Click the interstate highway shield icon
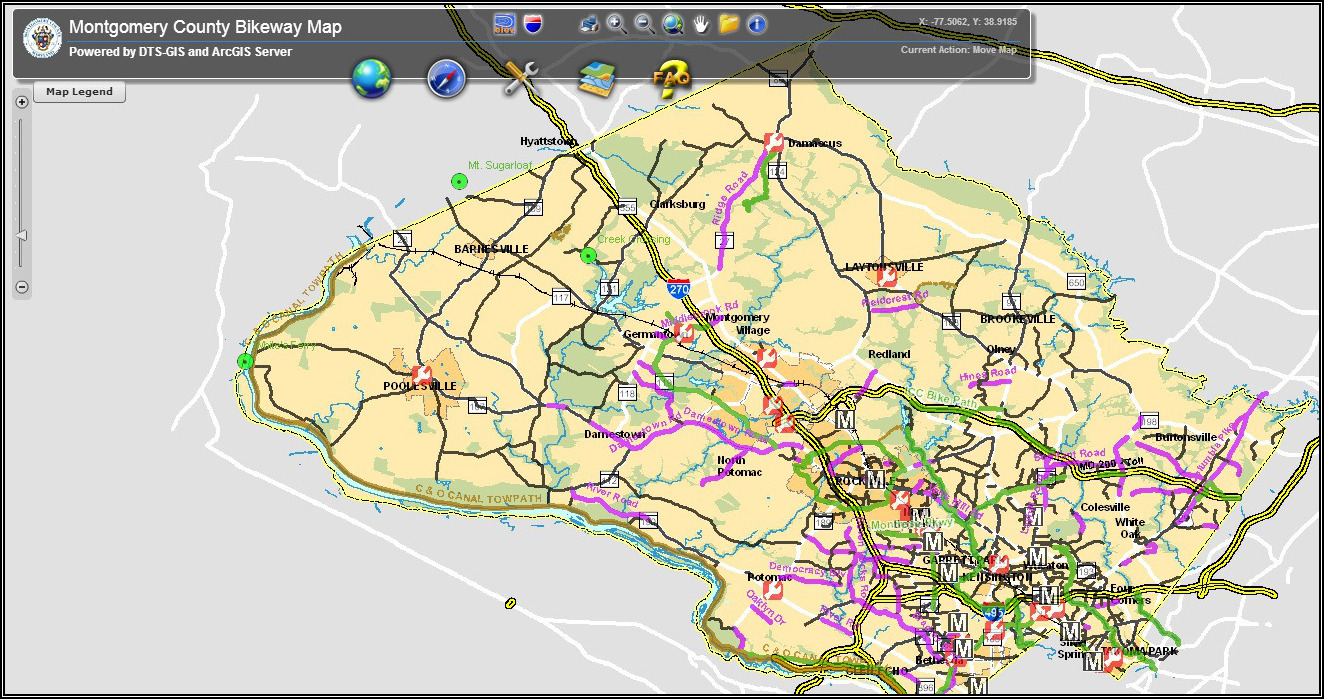This screenshot has width=1324, height=699. coord(534,24)
